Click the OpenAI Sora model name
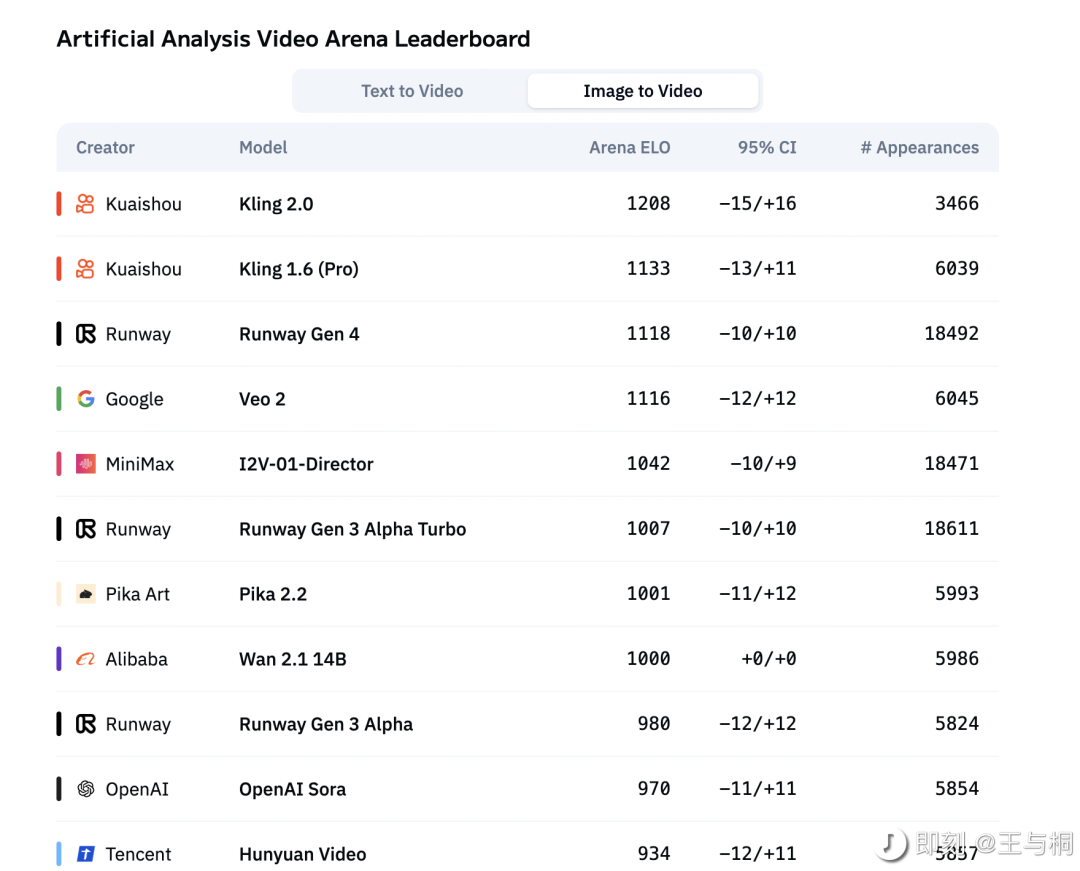This screenshot has height=871, width=1080. pyautogui.click(x=292, y=789)
